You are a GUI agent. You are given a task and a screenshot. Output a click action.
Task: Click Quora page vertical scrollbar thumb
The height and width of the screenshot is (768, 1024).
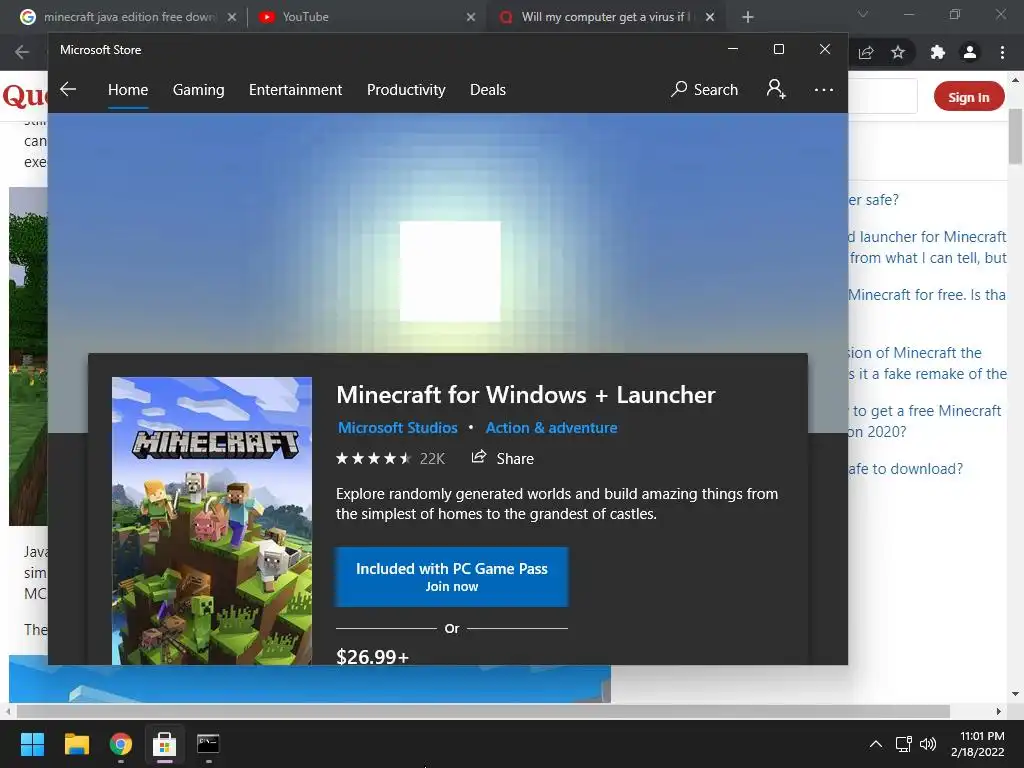click(1015, 136)
